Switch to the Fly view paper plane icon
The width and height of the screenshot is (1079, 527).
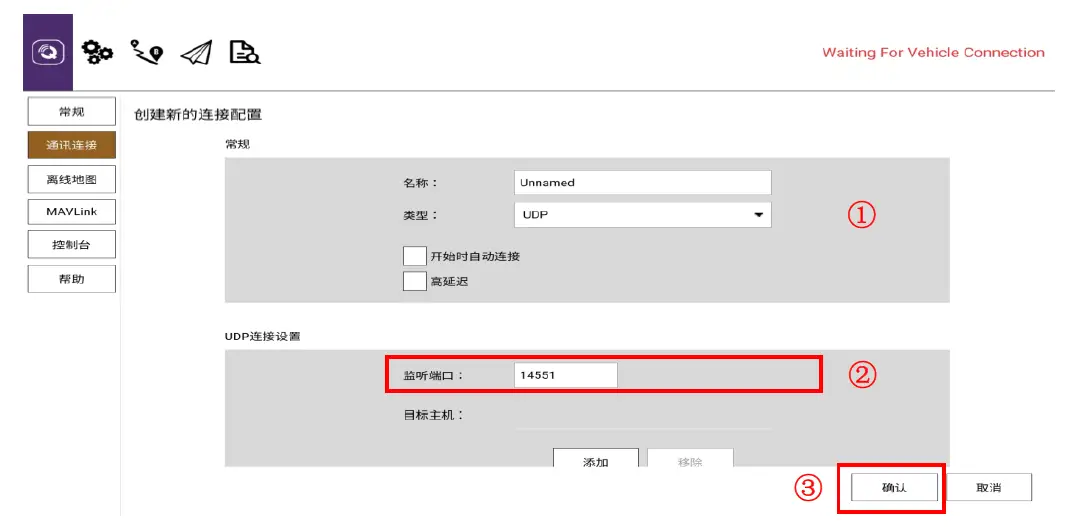tap(196, 52)
